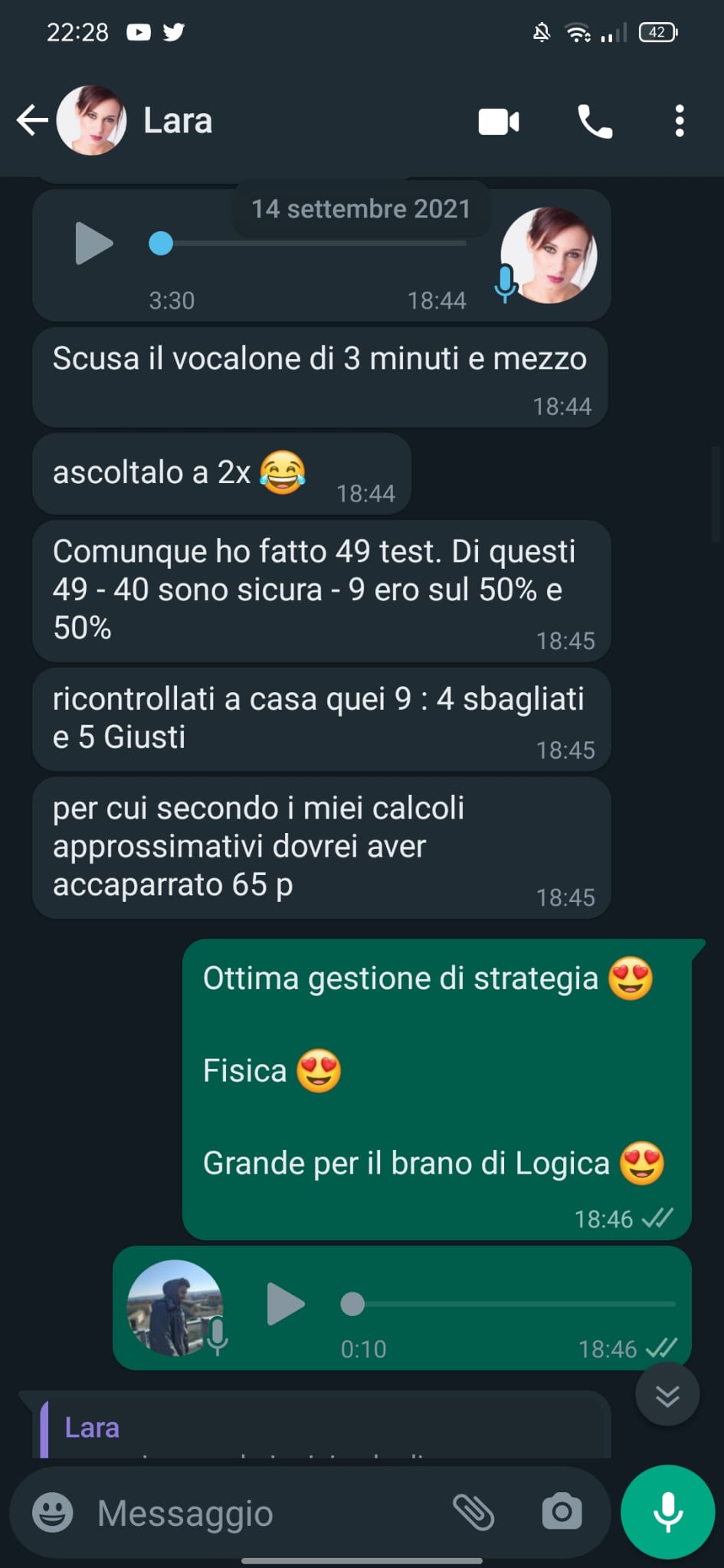Tap the green microphone record button
Viewport: 724px width, 1568px height.
coord(667,1512)
